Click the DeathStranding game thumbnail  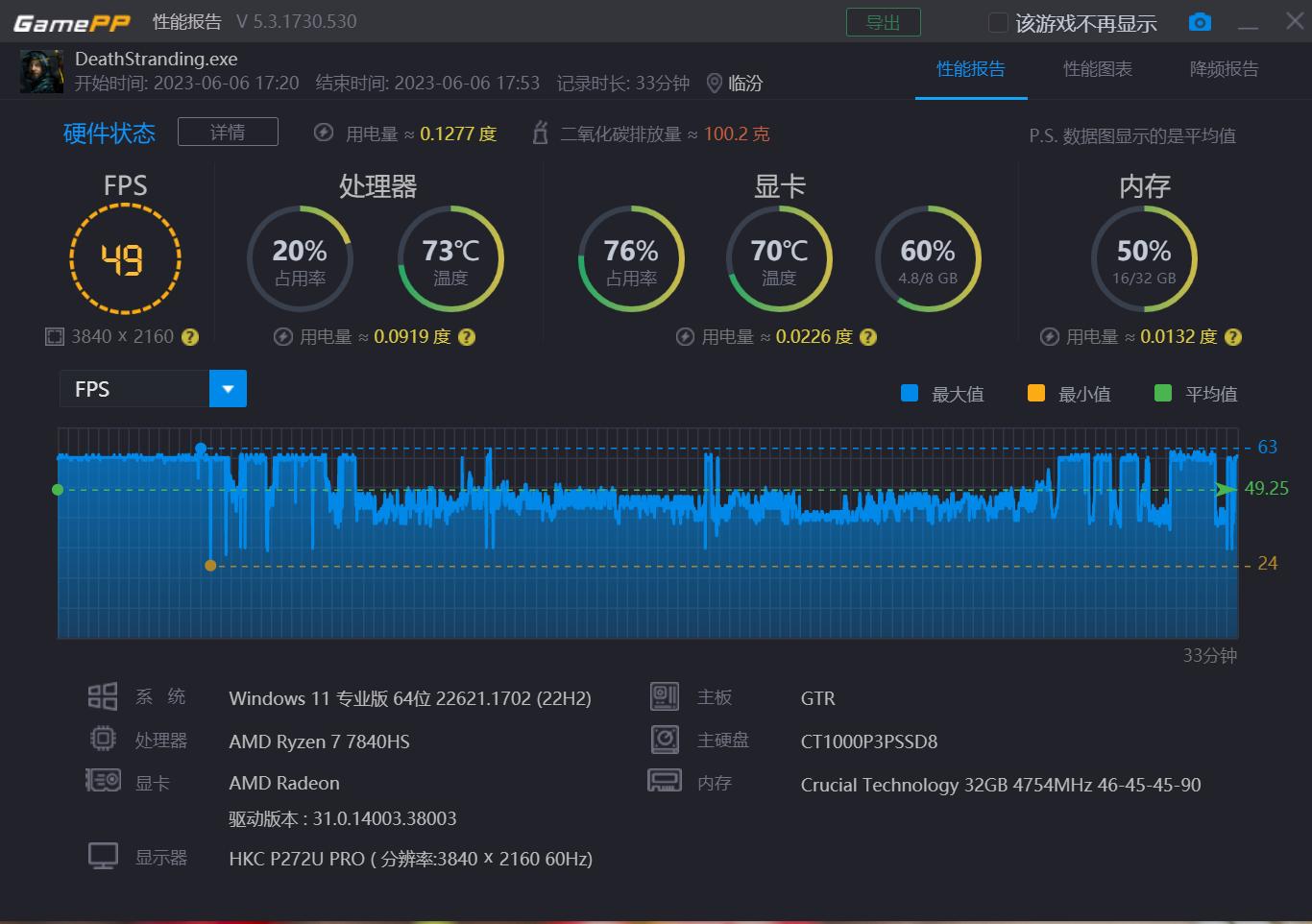tap(40, 70)
